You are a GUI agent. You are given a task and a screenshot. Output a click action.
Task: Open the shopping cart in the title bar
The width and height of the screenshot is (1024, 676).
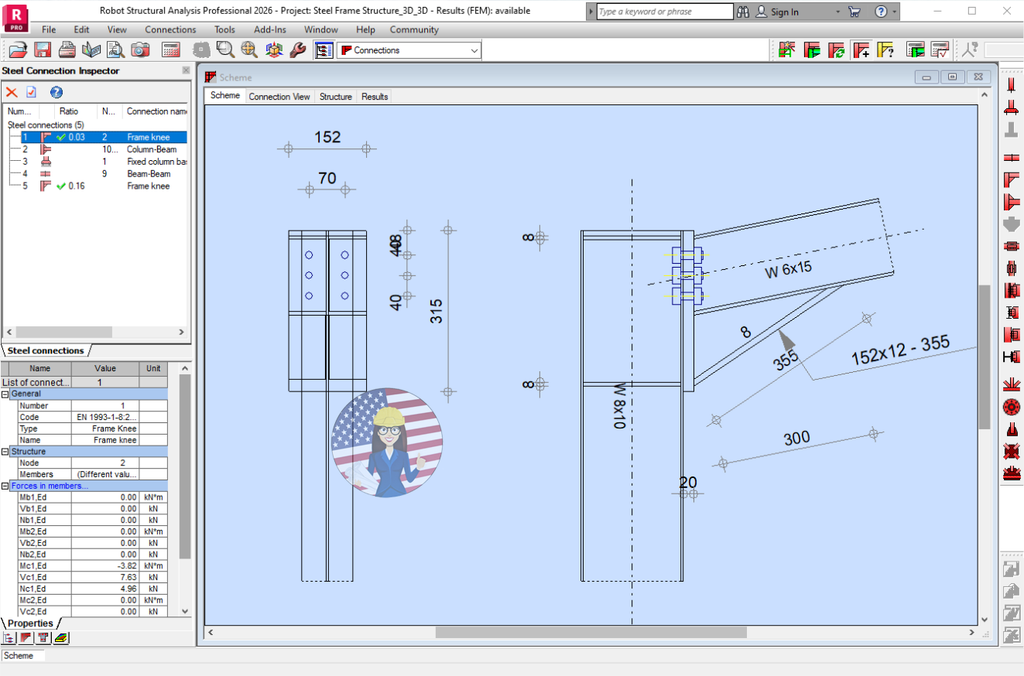pos(855,11)
